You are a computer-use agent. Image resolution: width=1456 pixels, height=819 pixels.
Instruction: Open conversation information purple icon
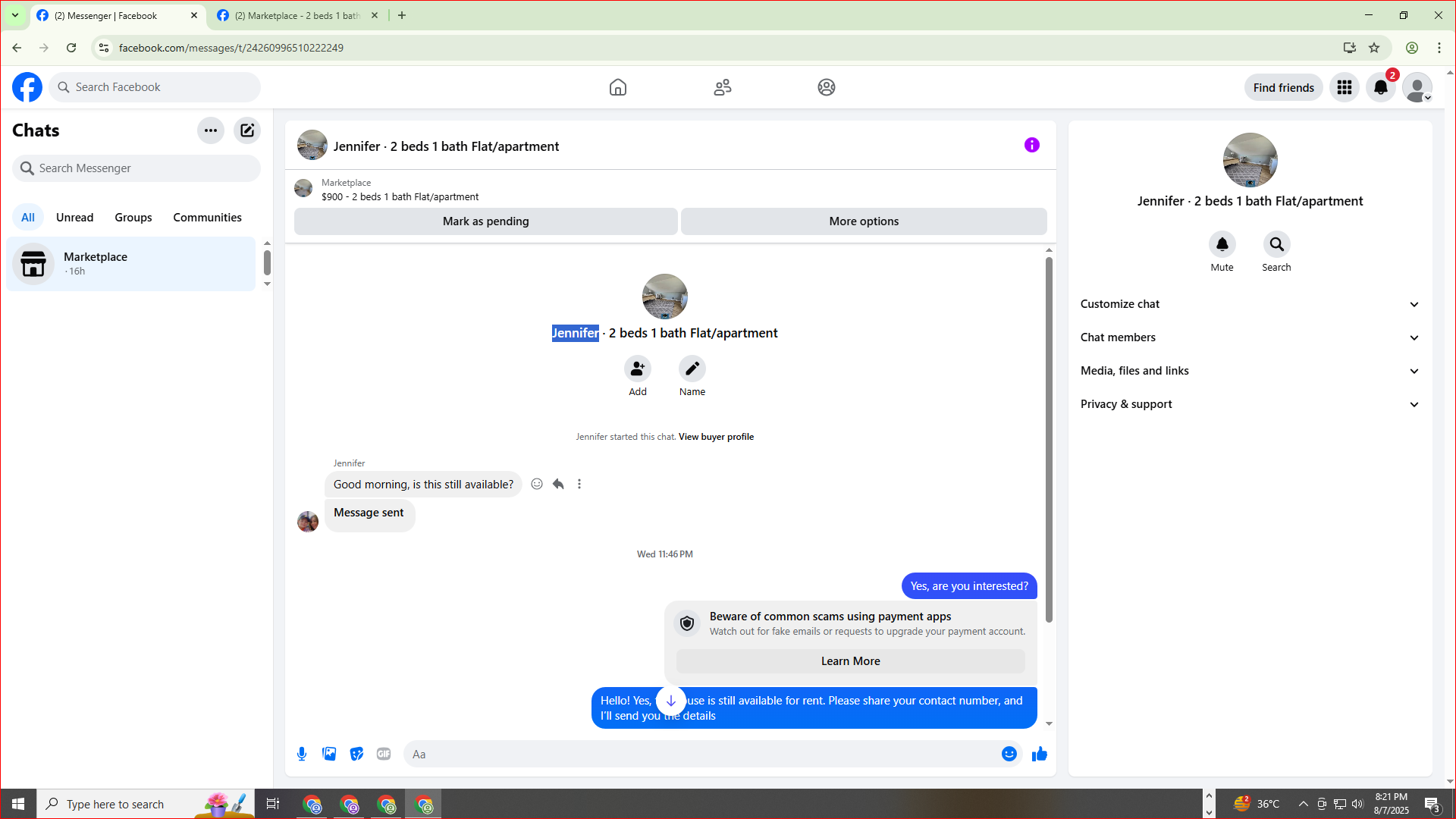(1032, 145)
